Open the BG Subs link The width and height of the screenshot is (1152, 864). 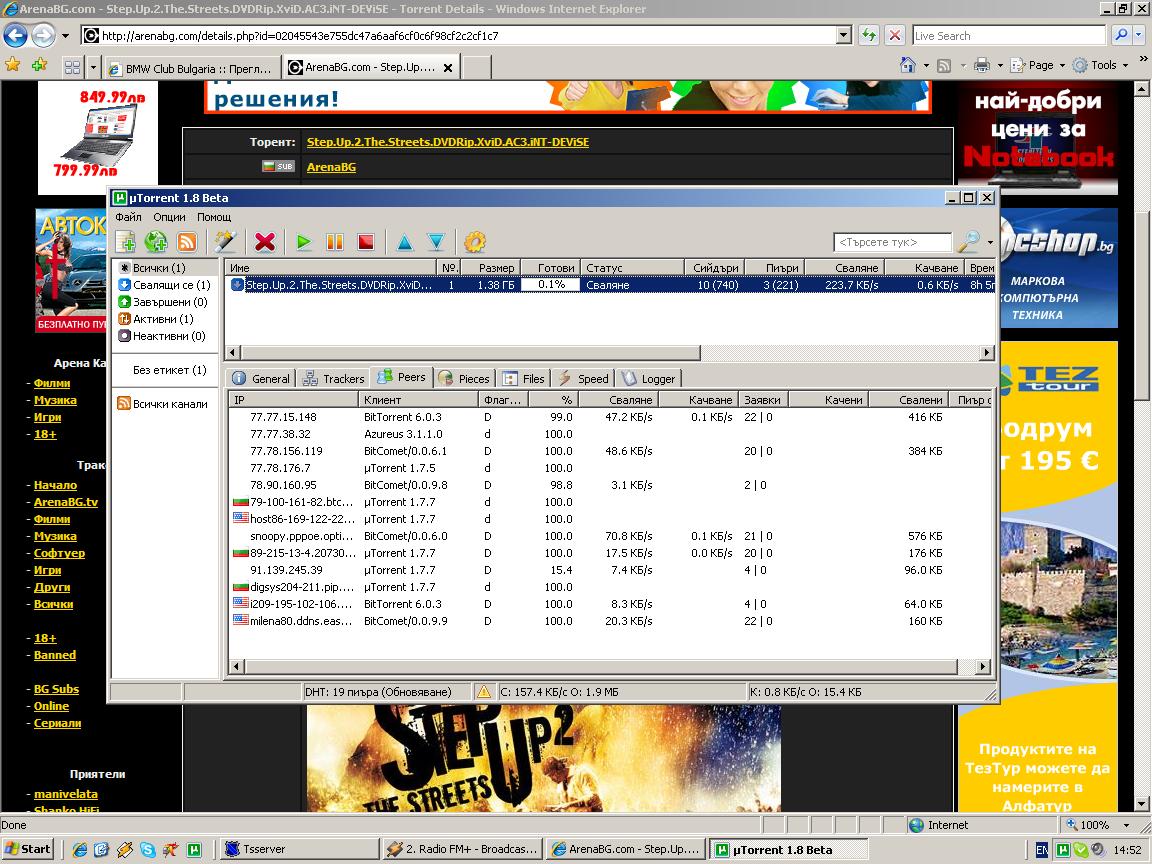coord(56,688)
